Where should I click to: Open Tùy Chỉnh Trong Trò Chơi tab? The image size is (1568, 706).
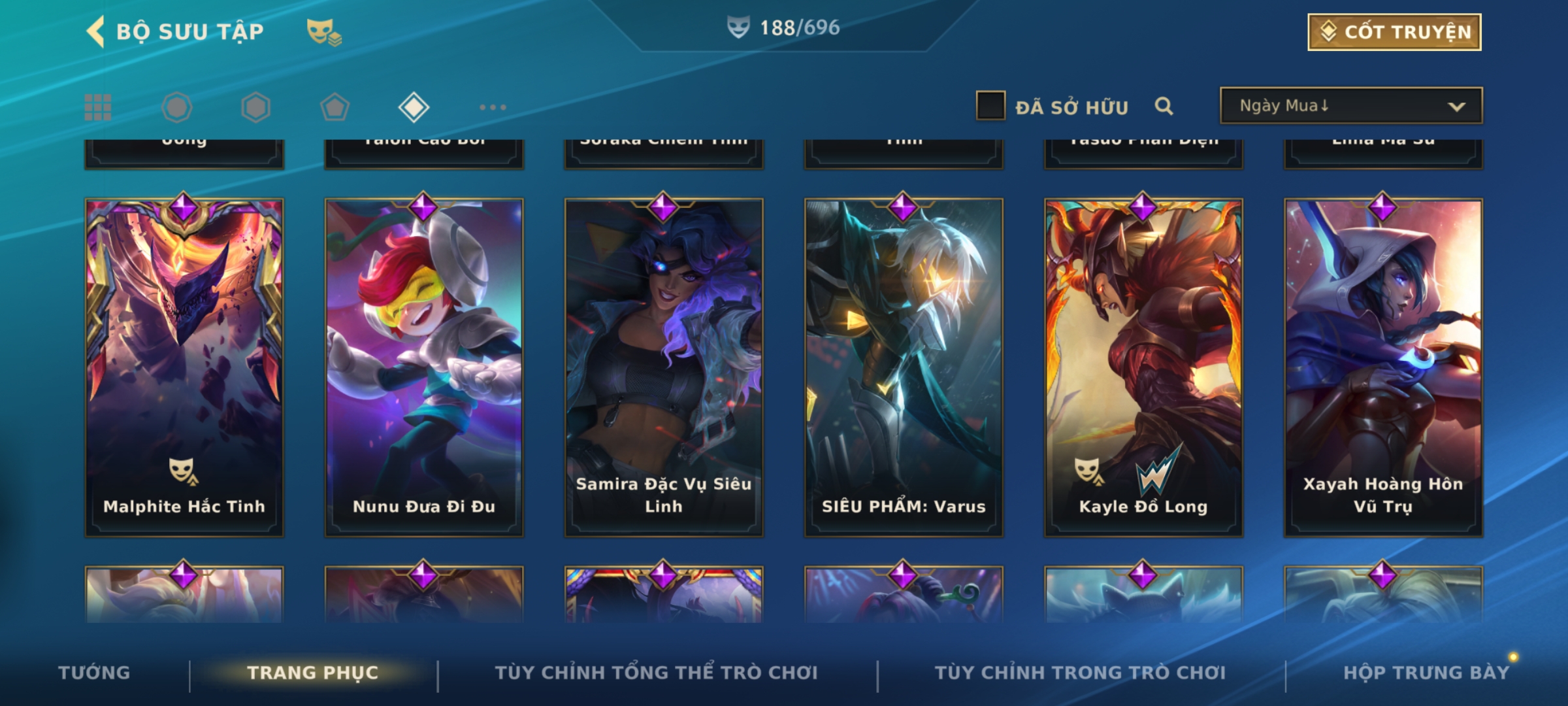pyautogui.click(x=1080, y=672)
